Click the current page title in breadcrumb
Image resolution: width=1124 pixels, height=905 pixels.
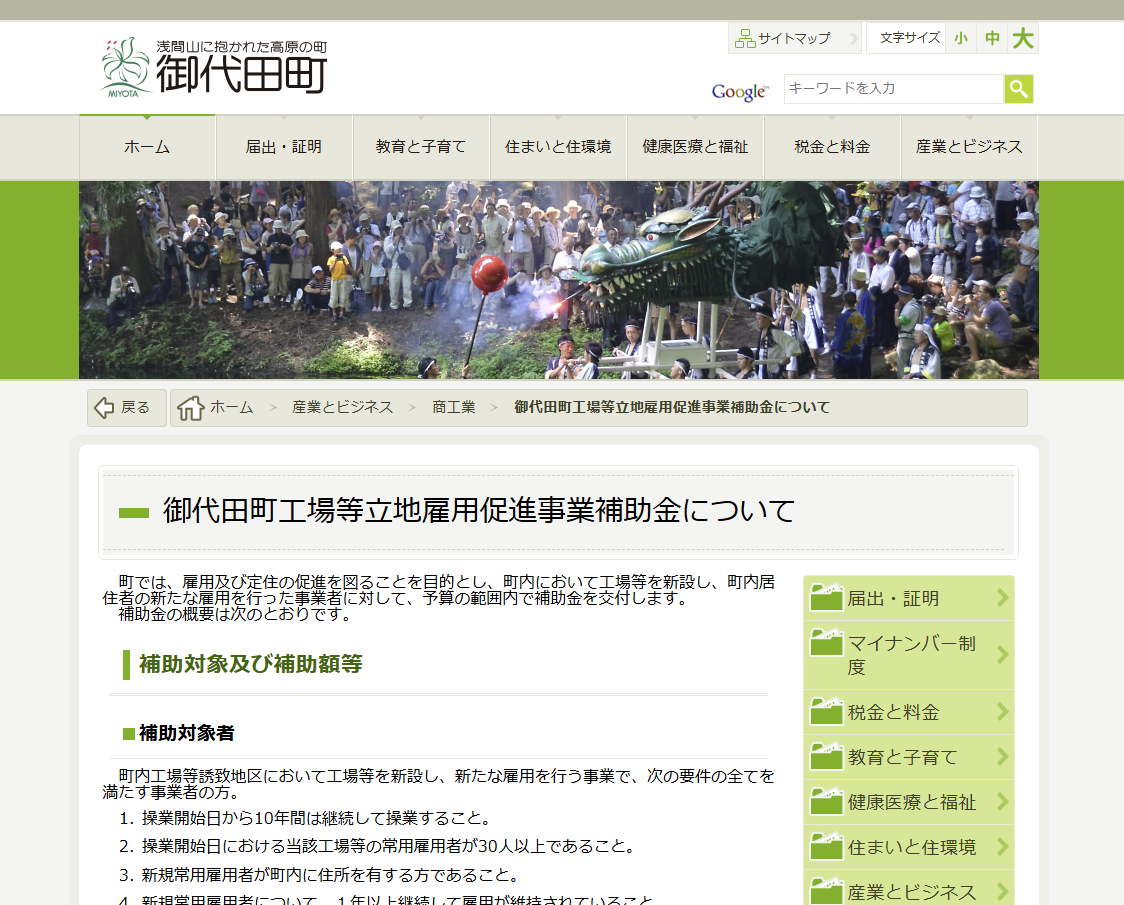672,407
